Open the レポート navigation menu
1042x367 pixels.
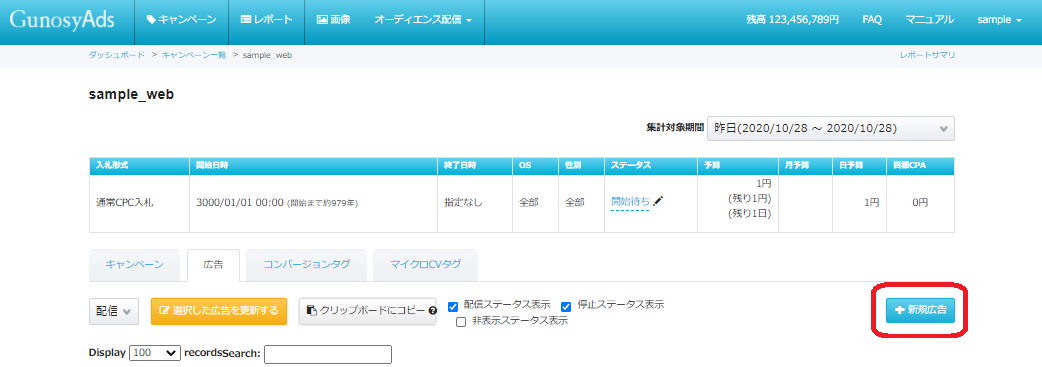coord(266,20)
